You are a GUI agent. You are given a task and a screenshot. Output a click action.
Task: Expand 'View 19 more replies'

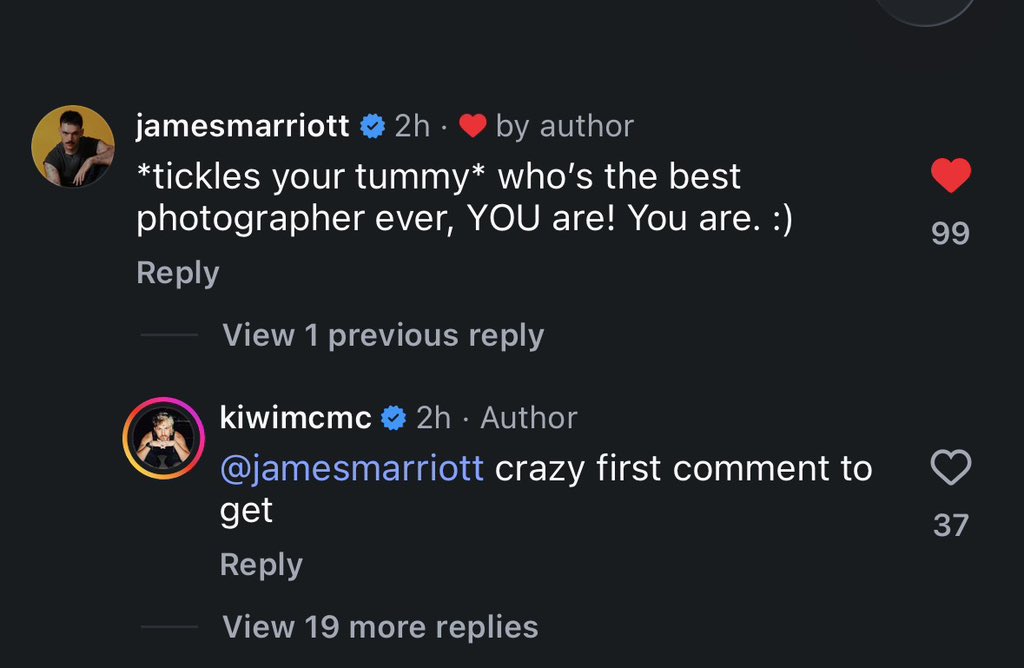click(380, 627)
